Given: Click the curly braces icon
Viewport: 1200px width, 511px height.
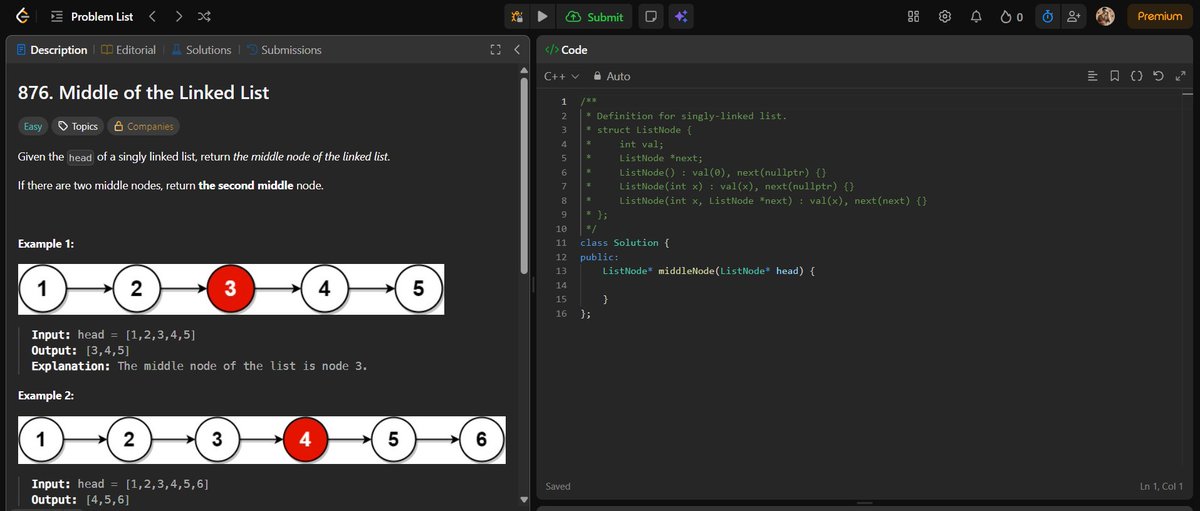Looking at the screenshot, I should pyautogui.click(x=1136, y=76).
